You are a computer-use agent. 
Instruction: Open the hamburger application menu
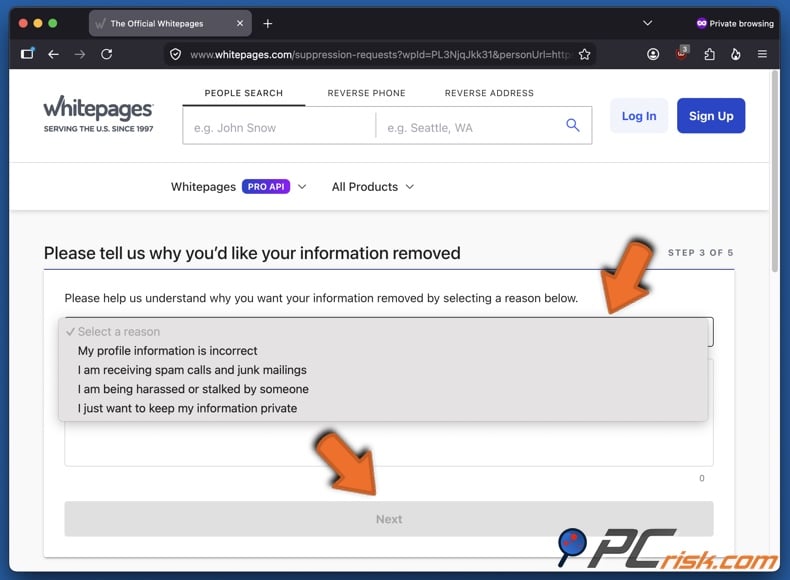(762, 53)
